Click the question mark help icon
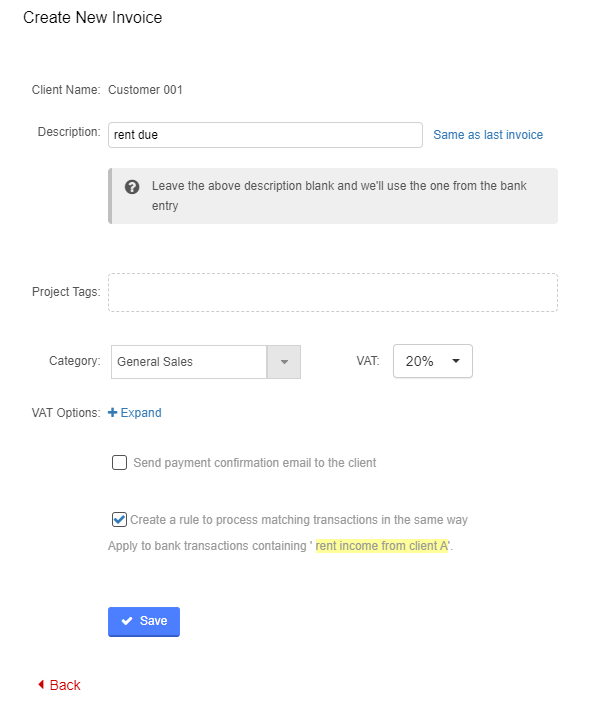603x717 pixels. click(x=132, y=187)
